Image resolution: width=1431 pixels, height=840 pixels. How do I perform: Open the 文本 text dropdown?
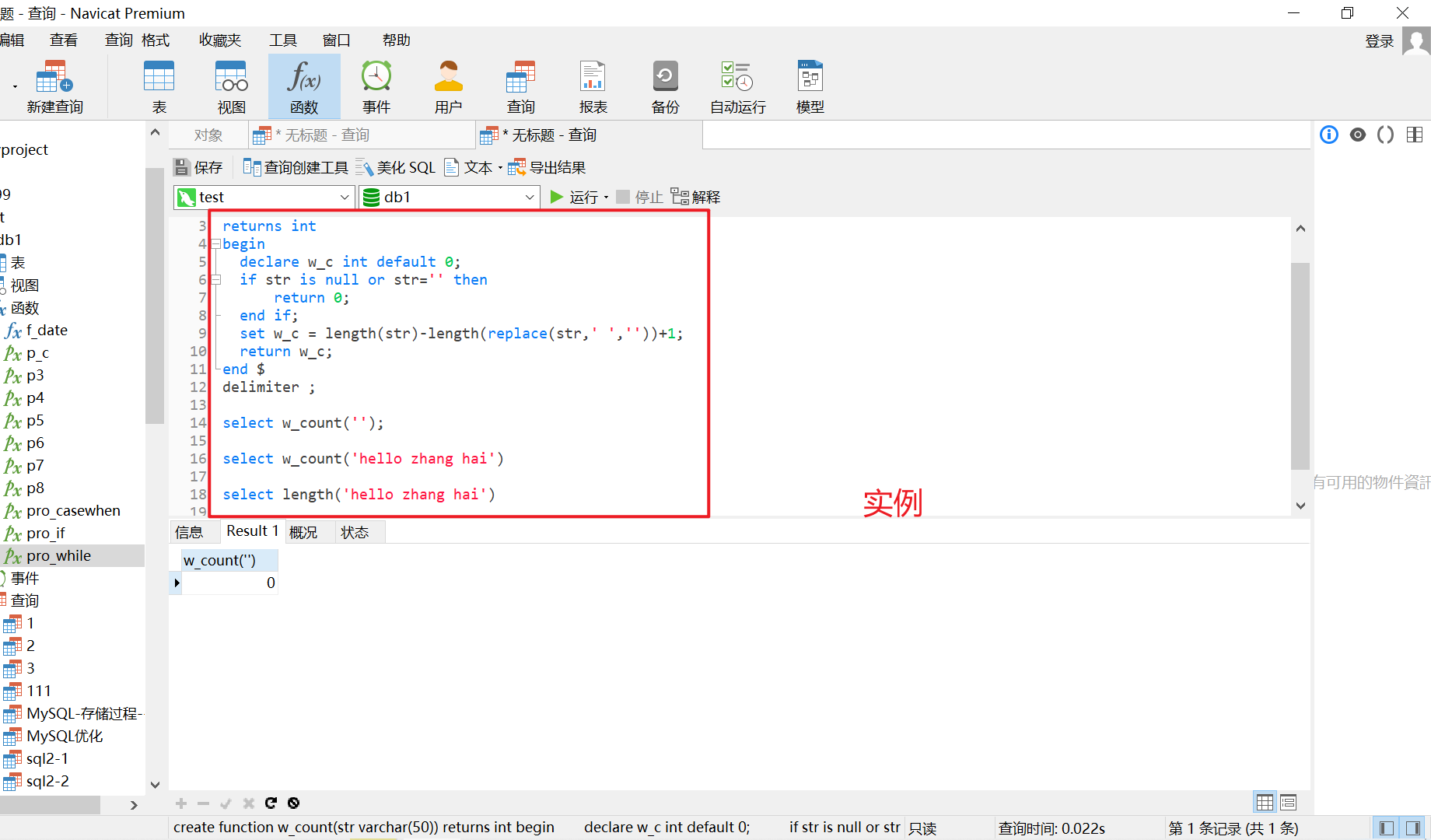pos(473,167)
